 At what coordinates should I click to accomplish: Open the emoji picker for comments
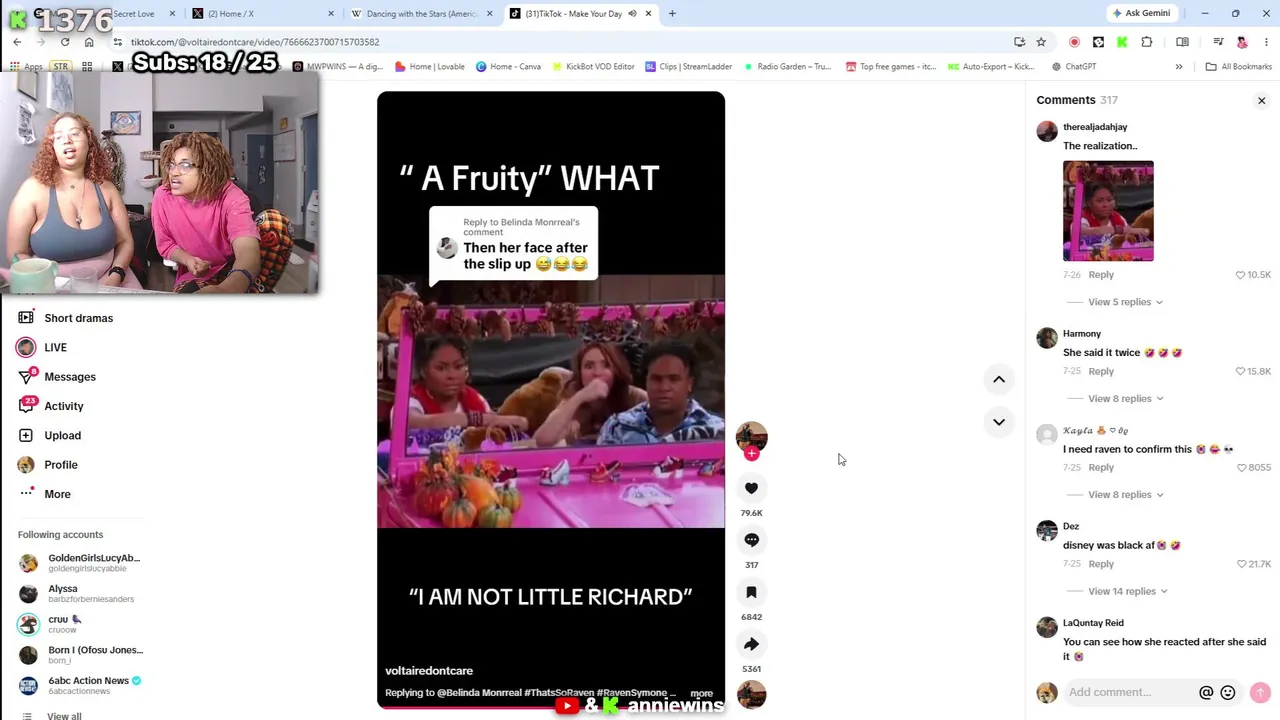(1228, 692)
